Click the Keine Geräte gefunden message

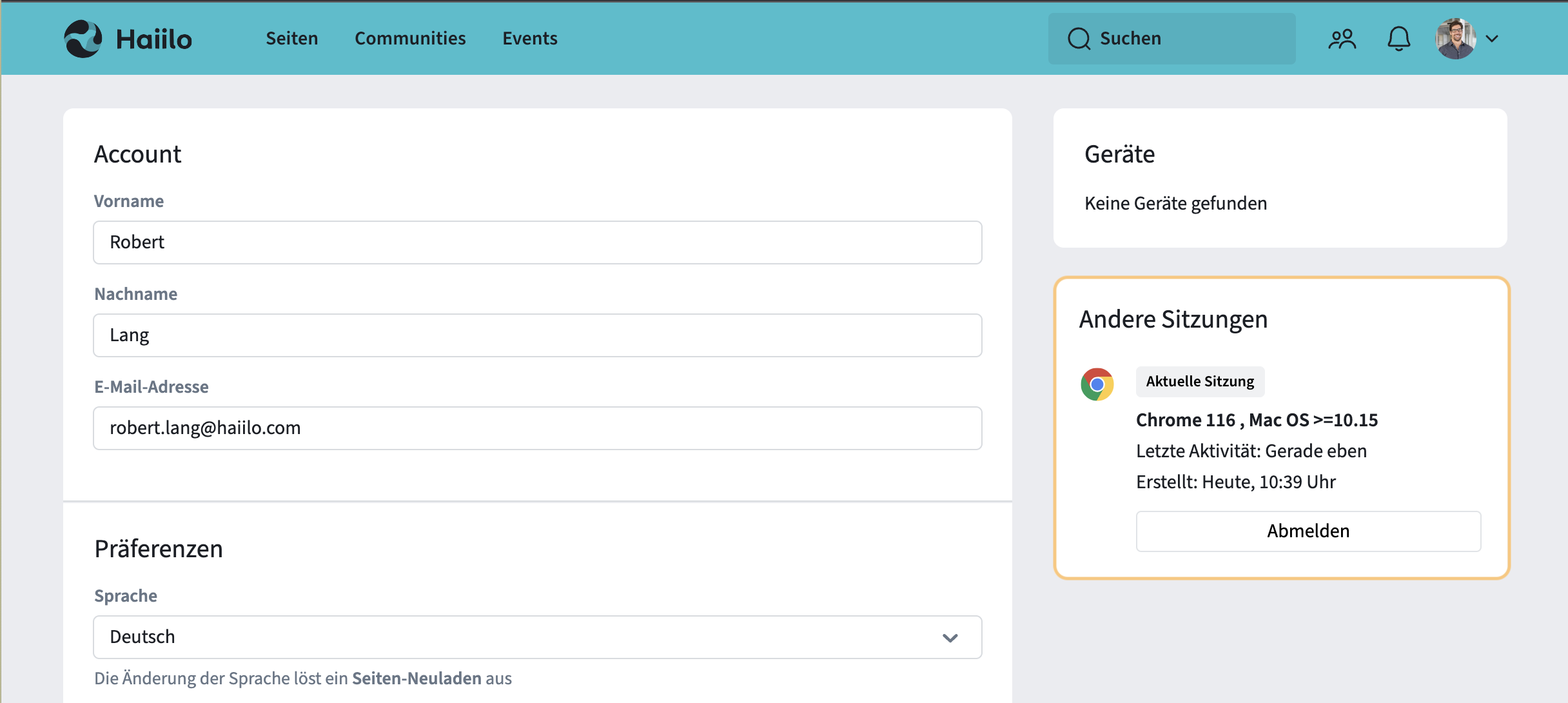pos(1175,204)
